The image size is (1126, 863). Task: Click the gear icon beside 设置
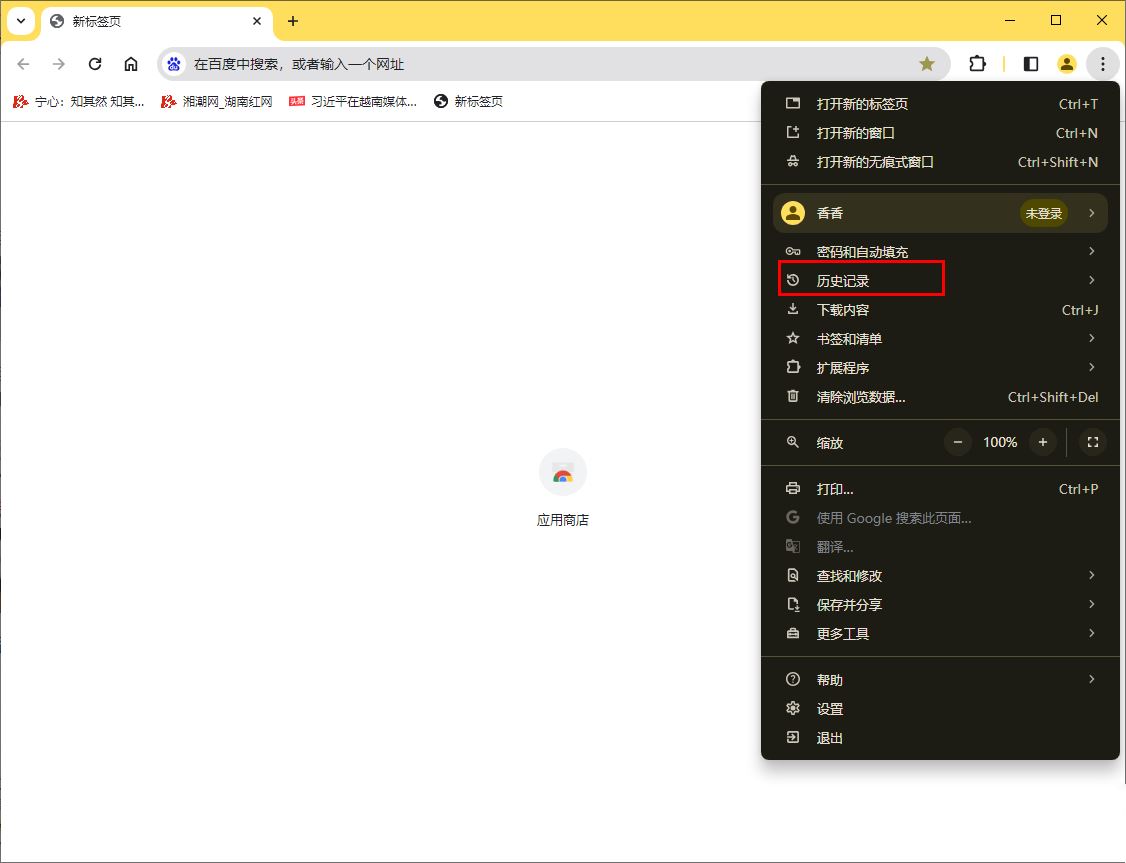point(793,708)
